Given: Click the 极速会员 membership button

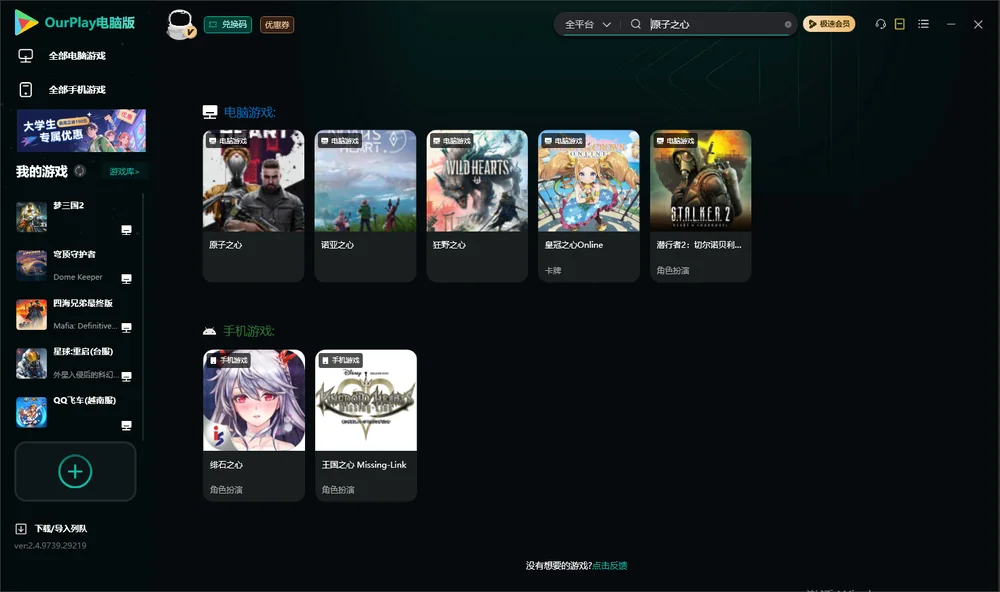Looking at the screenshot, I should click(x=828, y=24).
